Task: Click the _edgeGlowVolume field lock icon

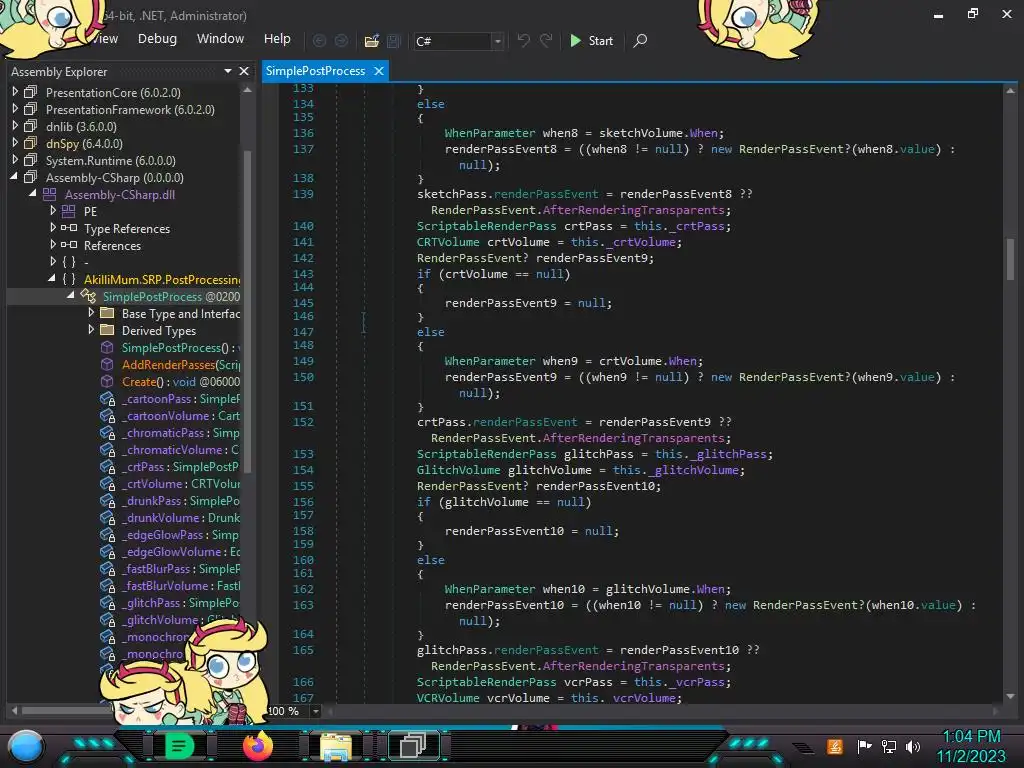Action: [x=107, y=552]
